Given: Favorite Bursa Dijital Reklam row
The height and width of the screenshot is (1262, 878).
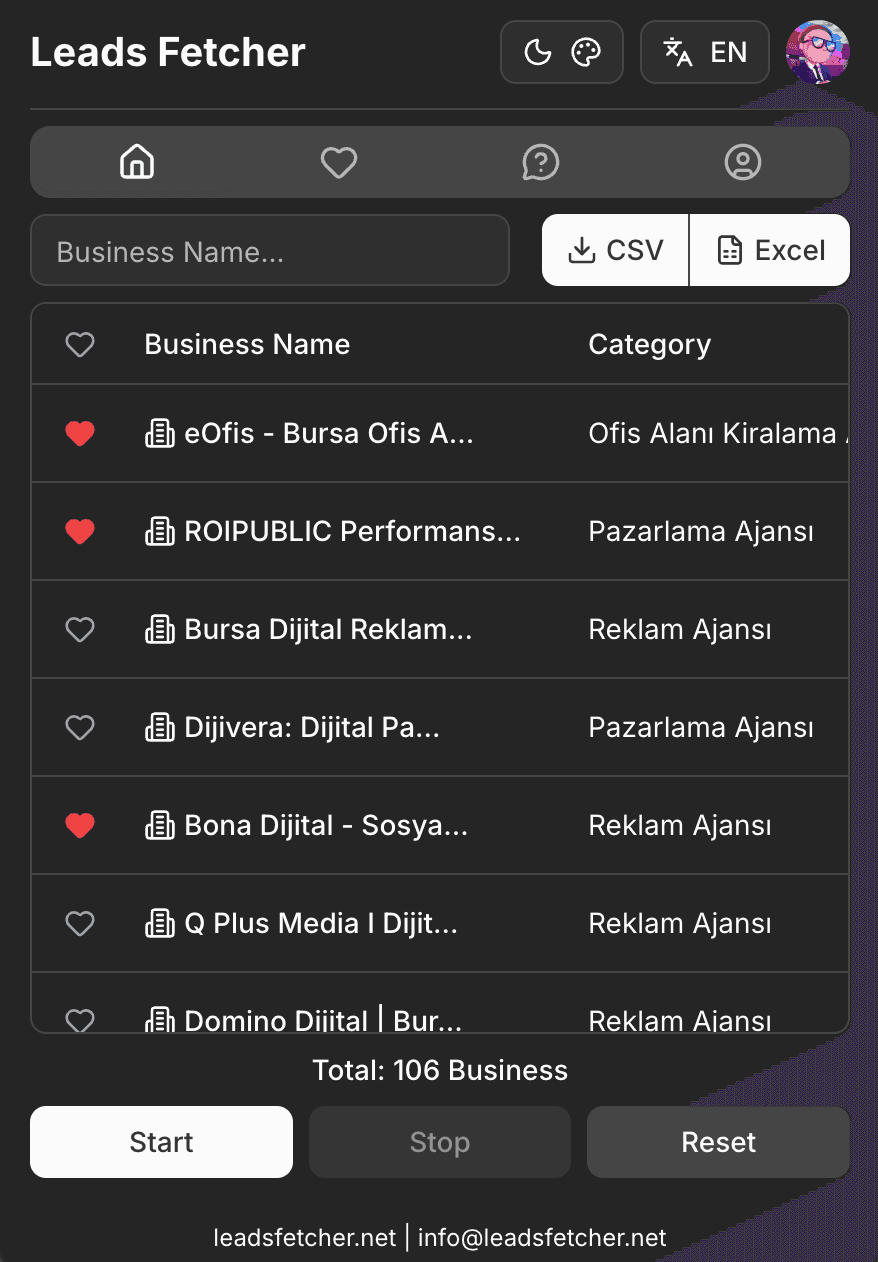Looking at the screenshot, I should 80,629.
